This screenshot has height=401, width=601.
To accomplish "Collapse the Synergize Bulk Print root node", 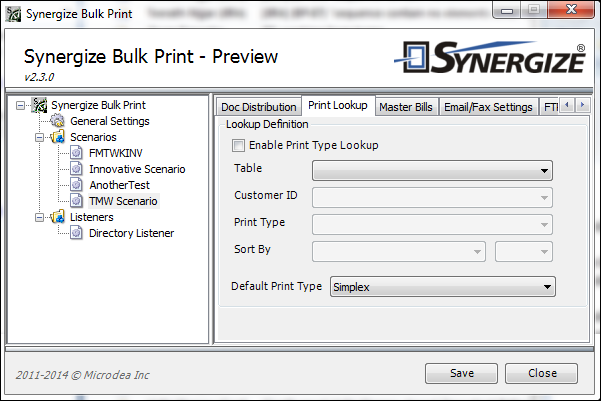I will tap(20, 105).
